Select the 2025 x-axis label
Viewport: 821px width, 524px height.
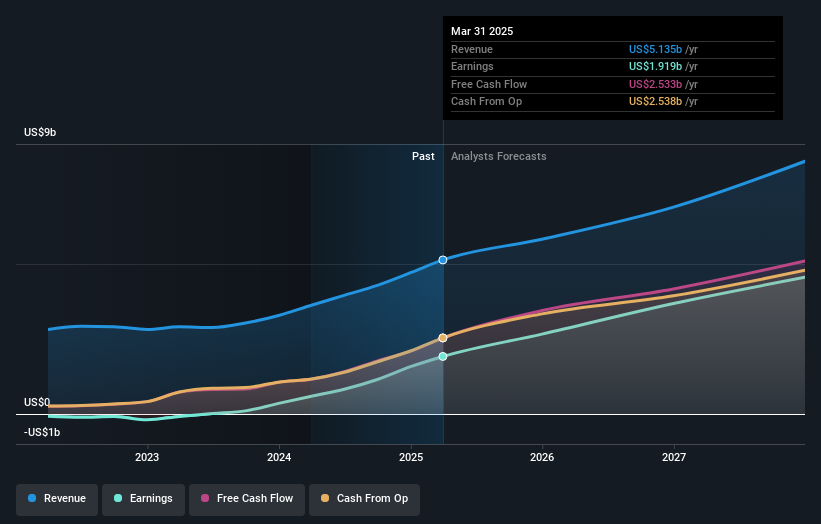pyautogui.click(x=411, y=457)
